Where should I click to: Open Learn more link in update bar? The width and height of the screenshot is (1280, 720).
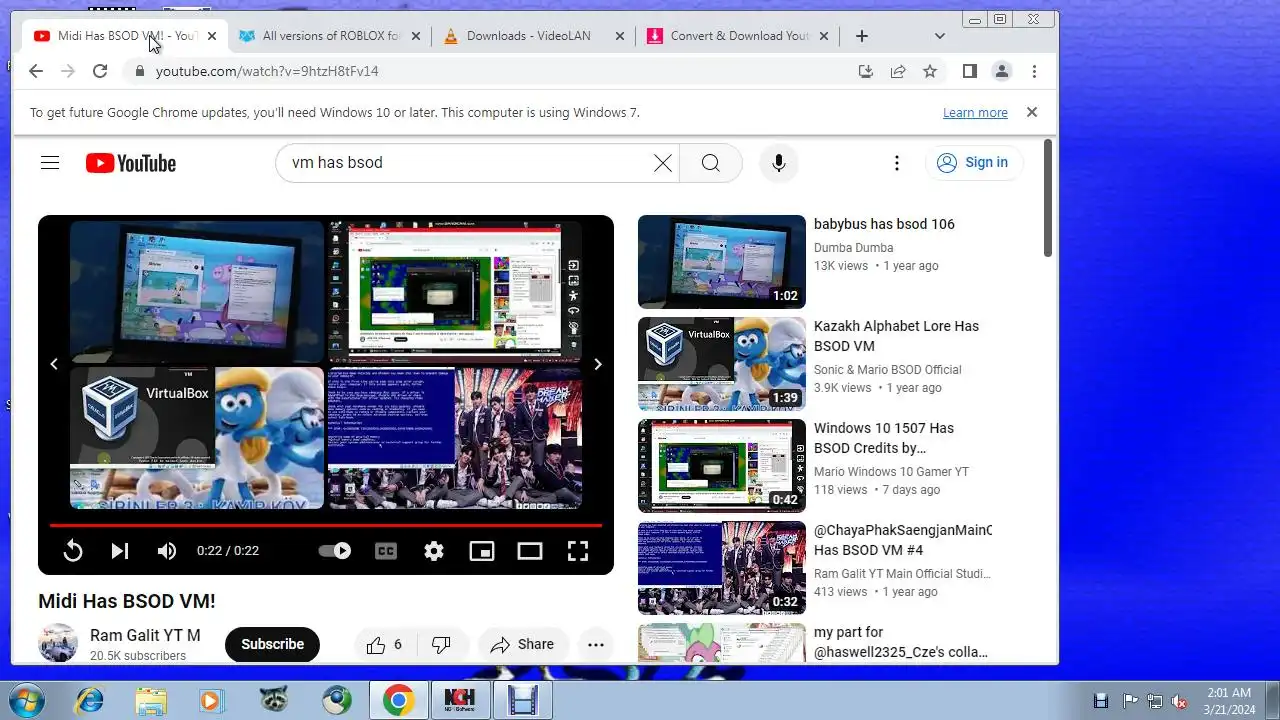[x=975, y=113]
